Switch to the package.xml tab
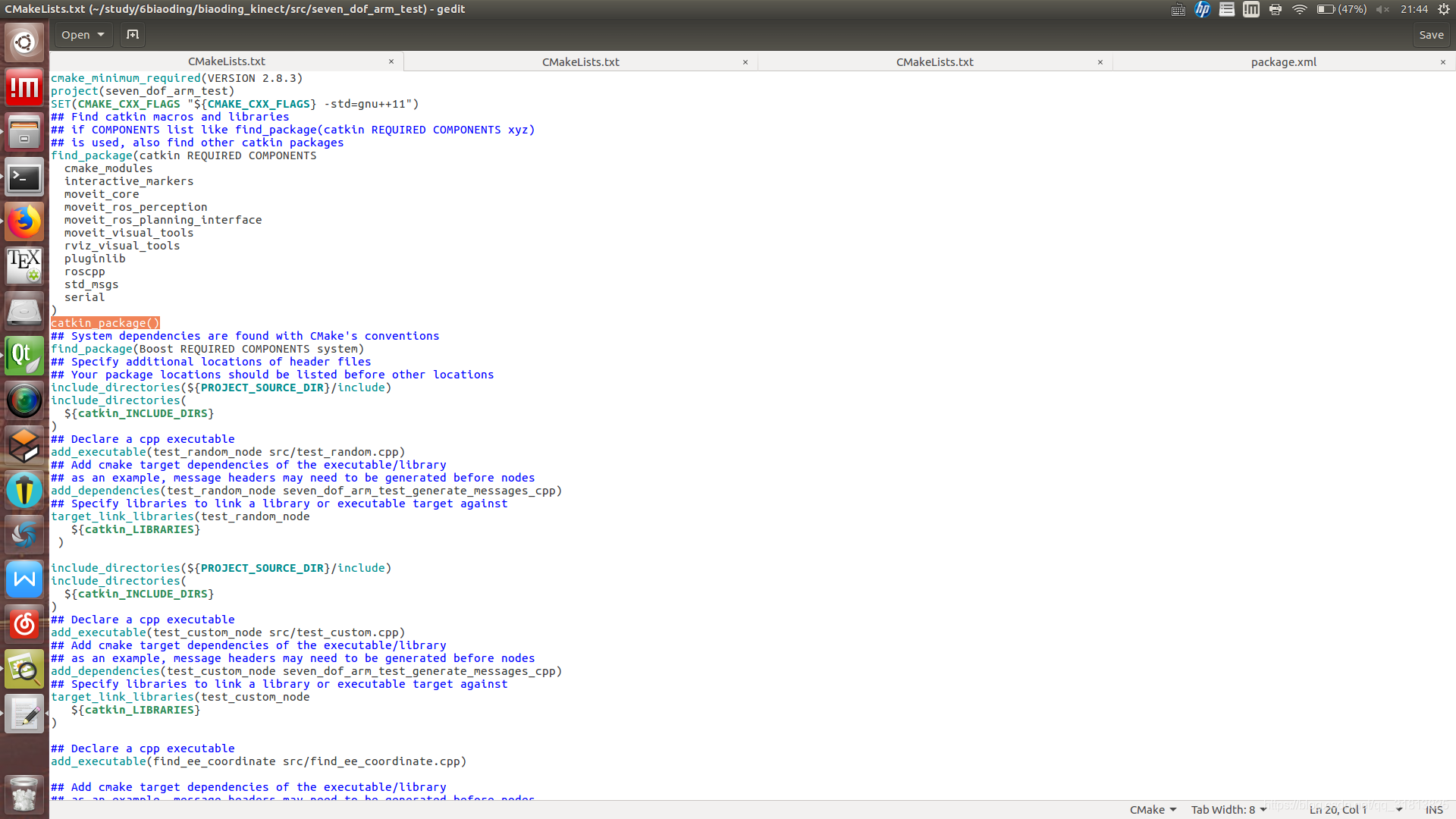 pos(1283,62)
